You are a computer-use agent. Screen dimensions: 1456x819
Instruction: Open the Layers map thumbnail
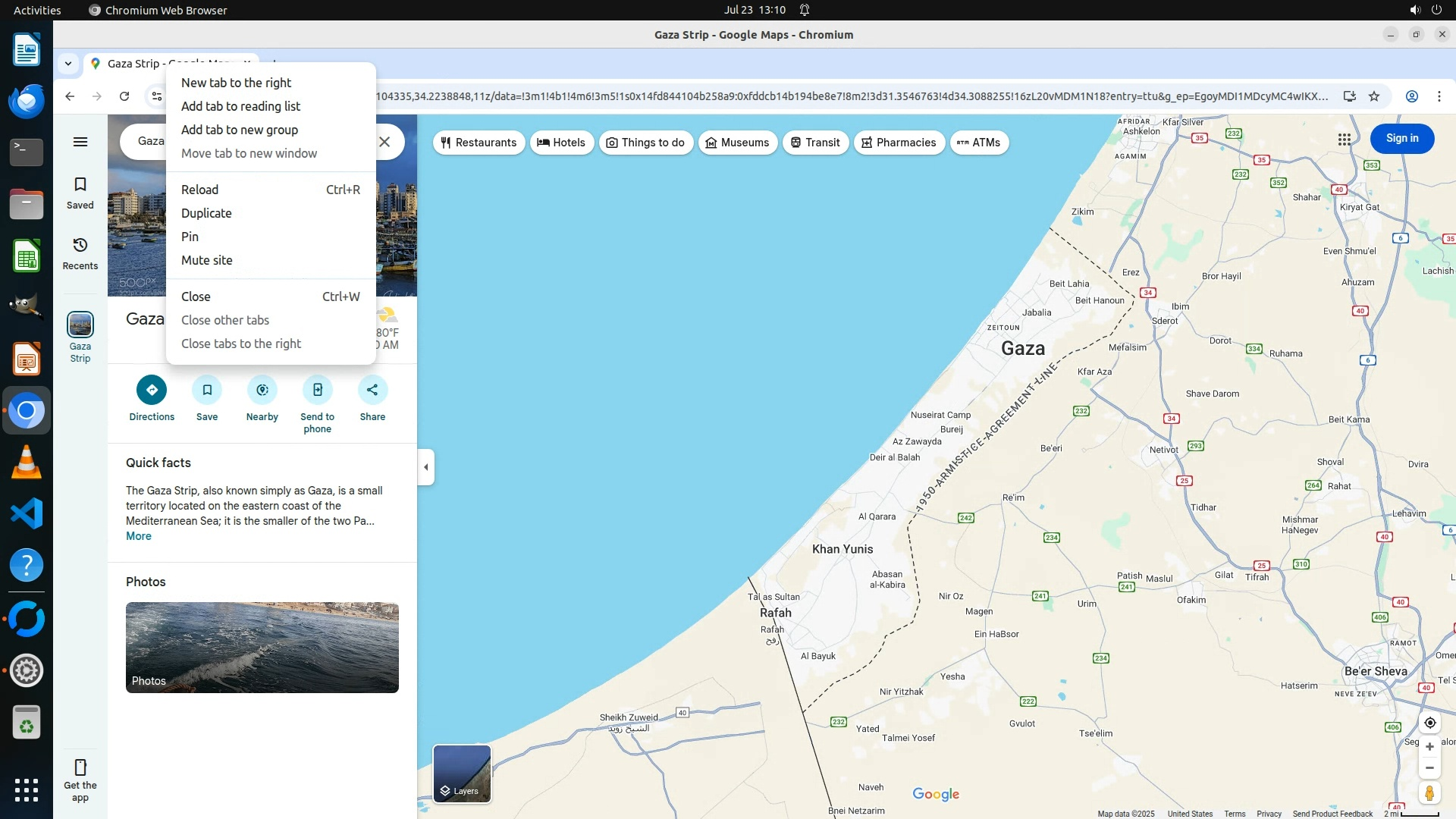(x=462, y=773)
